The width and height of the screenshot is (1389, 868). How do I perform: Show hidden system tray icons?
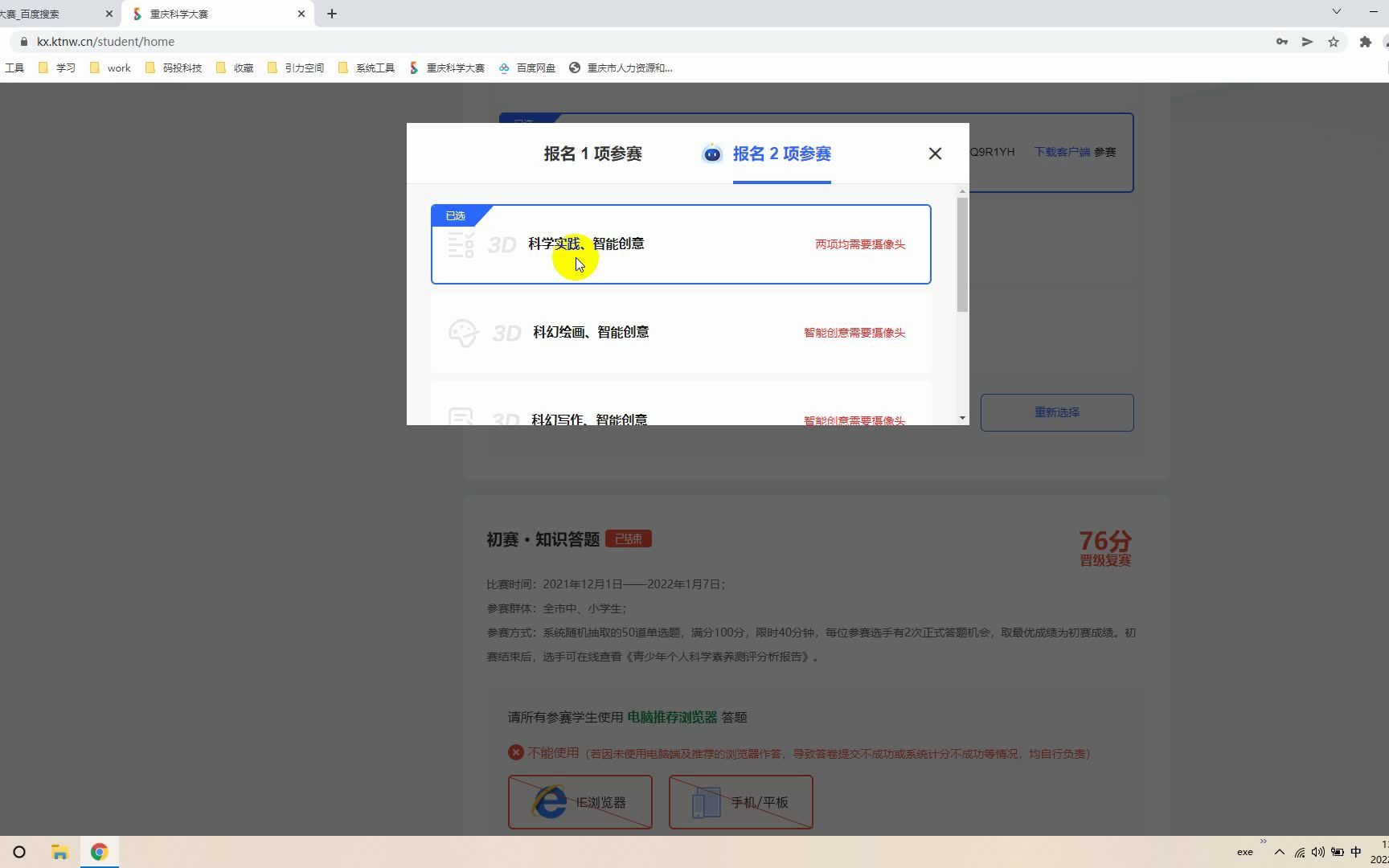click(x=1280, y=852)
